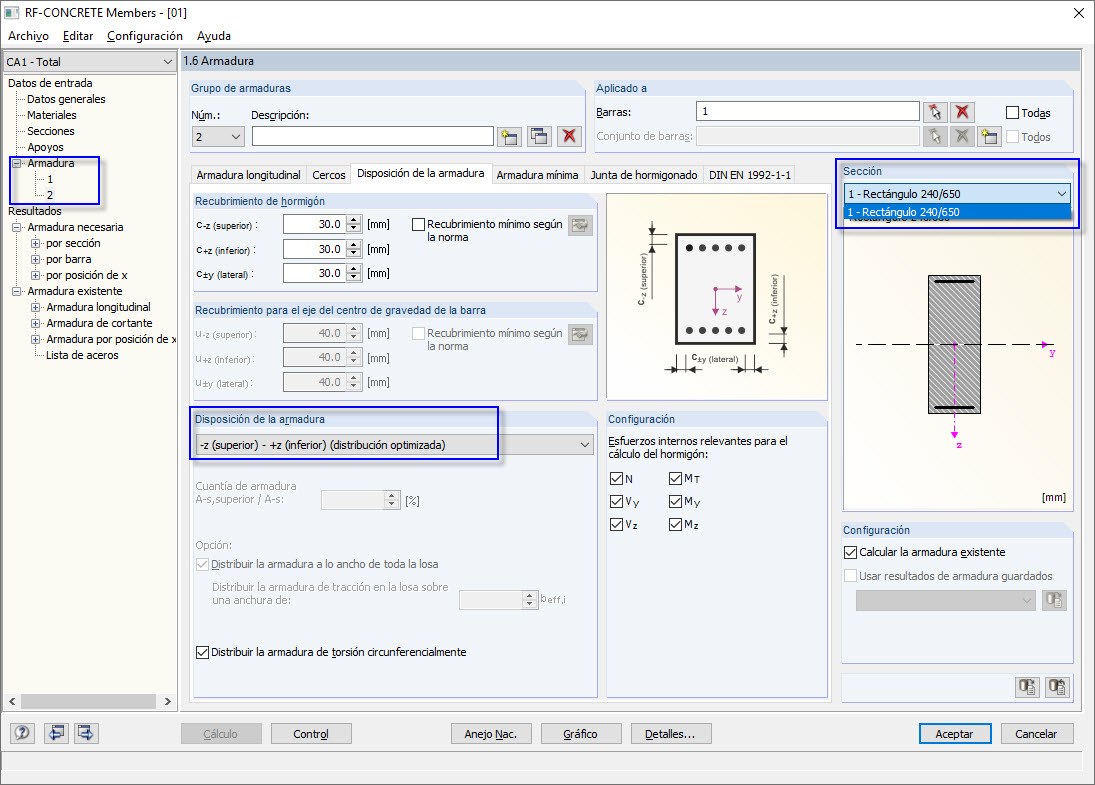Screen dimensions: 1095x785
Task: Enable Todas checkbox for members
Action: tap(1012, 112)
